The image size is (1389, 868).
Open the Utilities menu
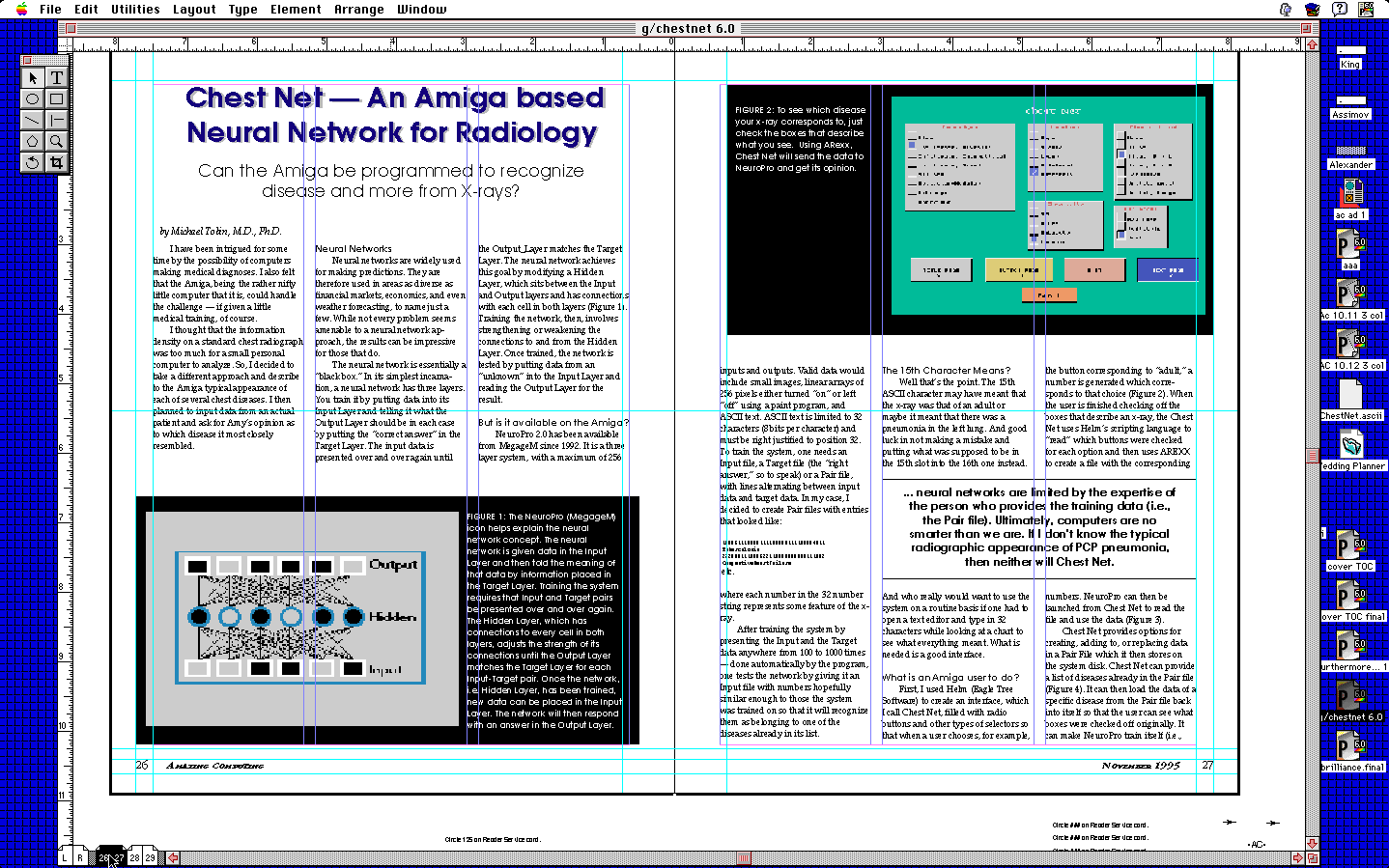pyautogui.click(x=135, y=10)
